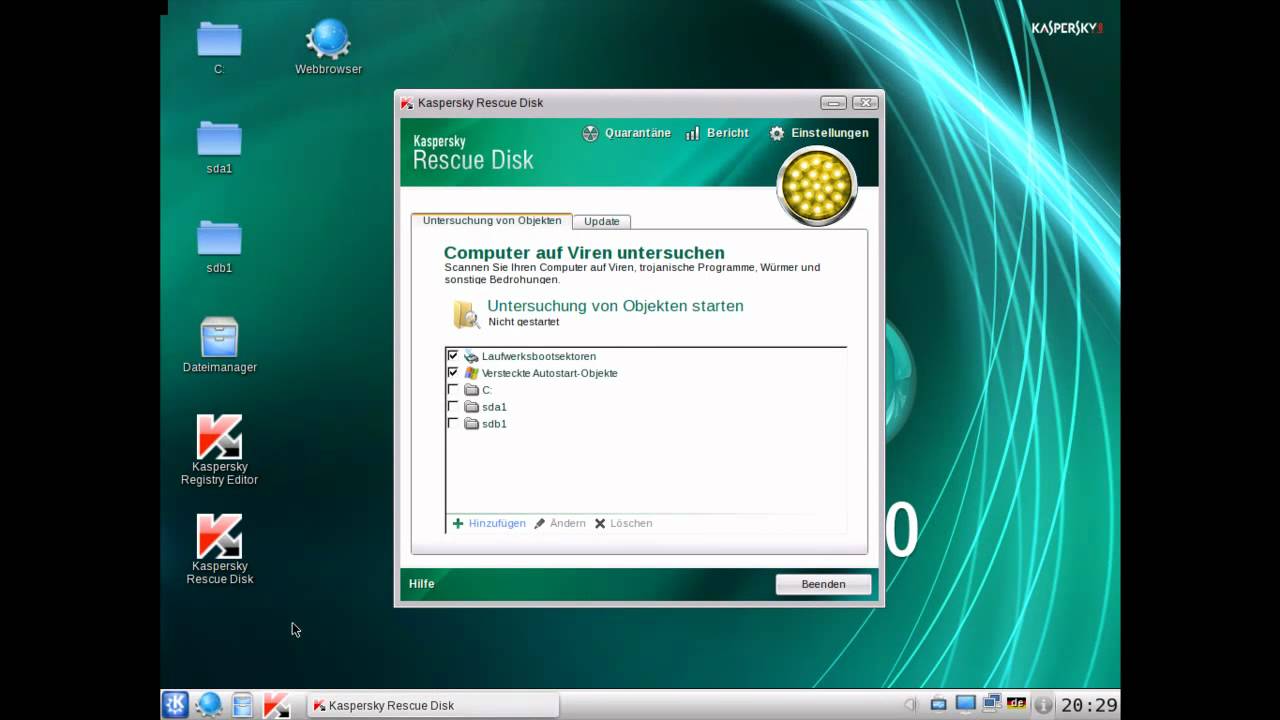The image size is (1280, 720).
Task: Launch Kaspersky Rescue Disk desktop icon
Action: click(x=219, y=549)
